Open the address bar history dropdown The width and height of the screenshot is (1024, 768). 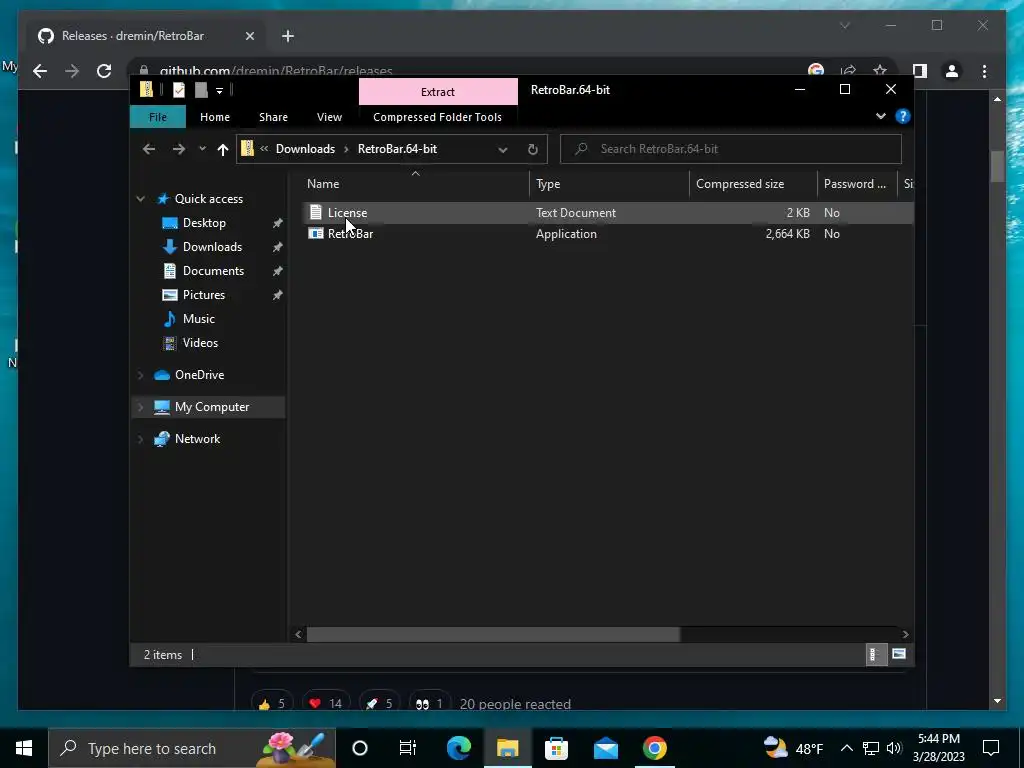[x=503, y=150]
